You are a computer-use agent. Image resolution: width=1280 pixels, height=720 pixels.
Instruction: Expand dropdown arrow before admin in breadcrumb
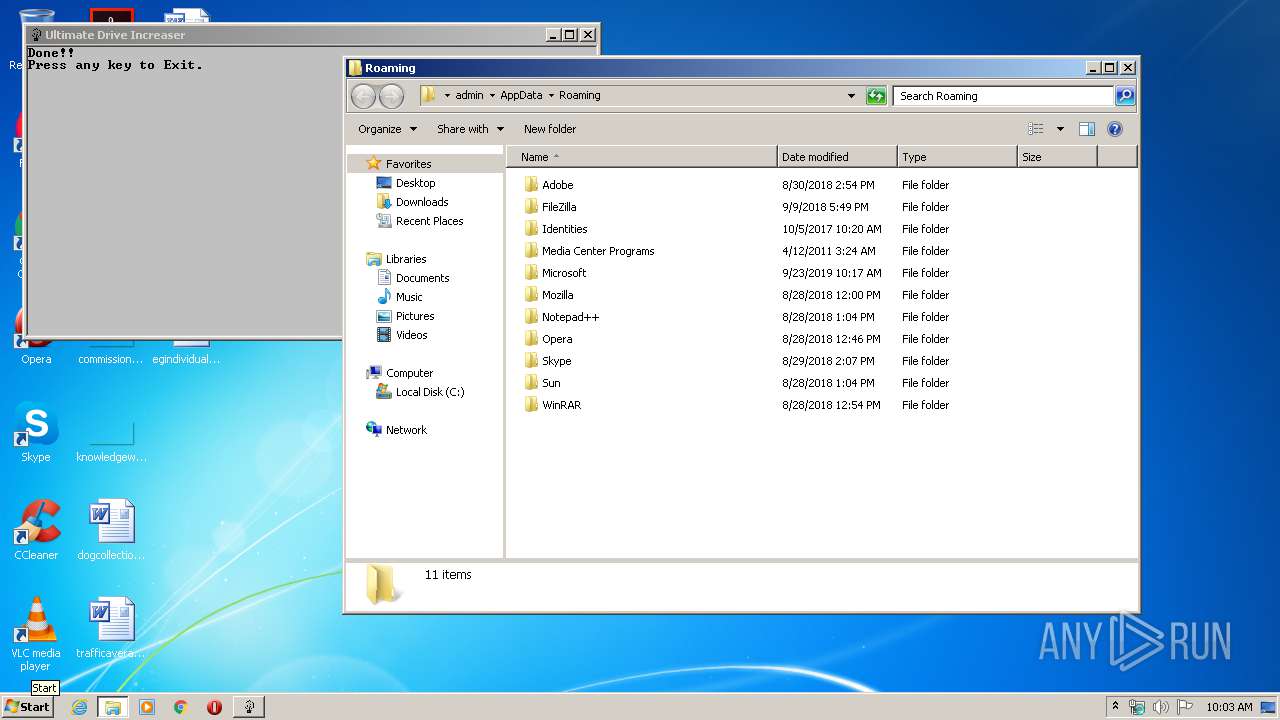coord(447,96)
